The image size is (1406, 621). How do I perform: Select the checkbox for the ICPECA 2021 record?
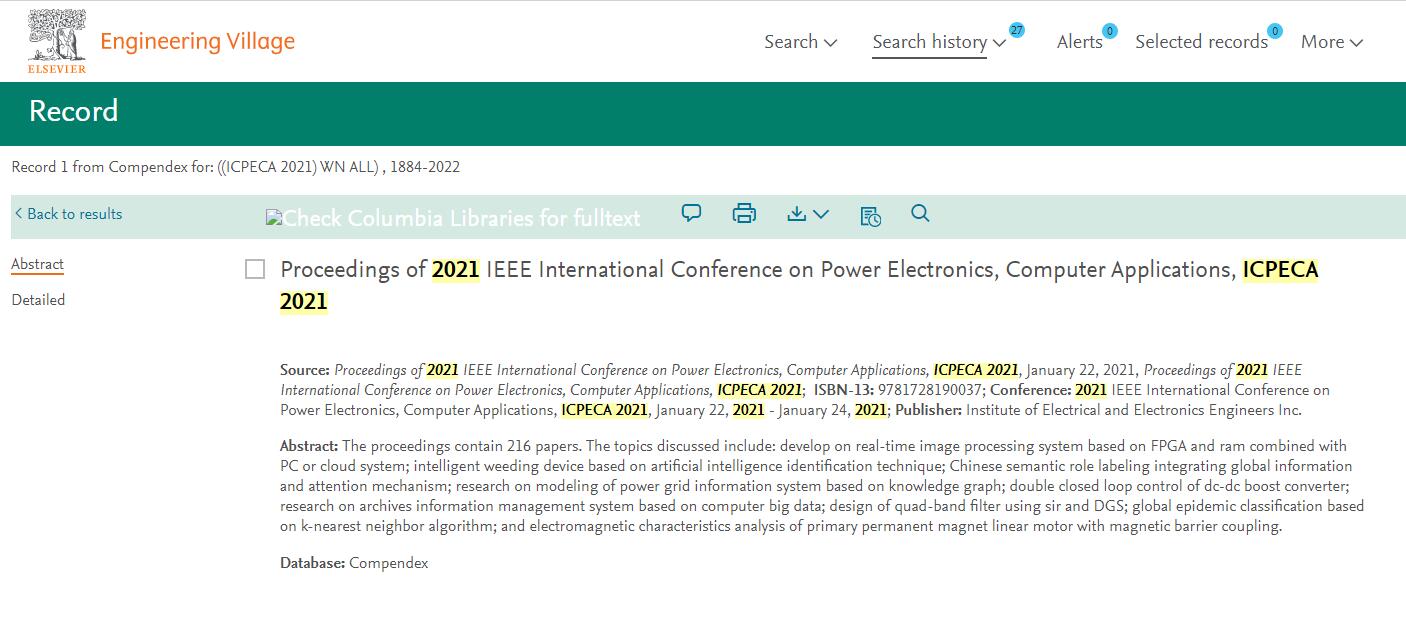255,269
